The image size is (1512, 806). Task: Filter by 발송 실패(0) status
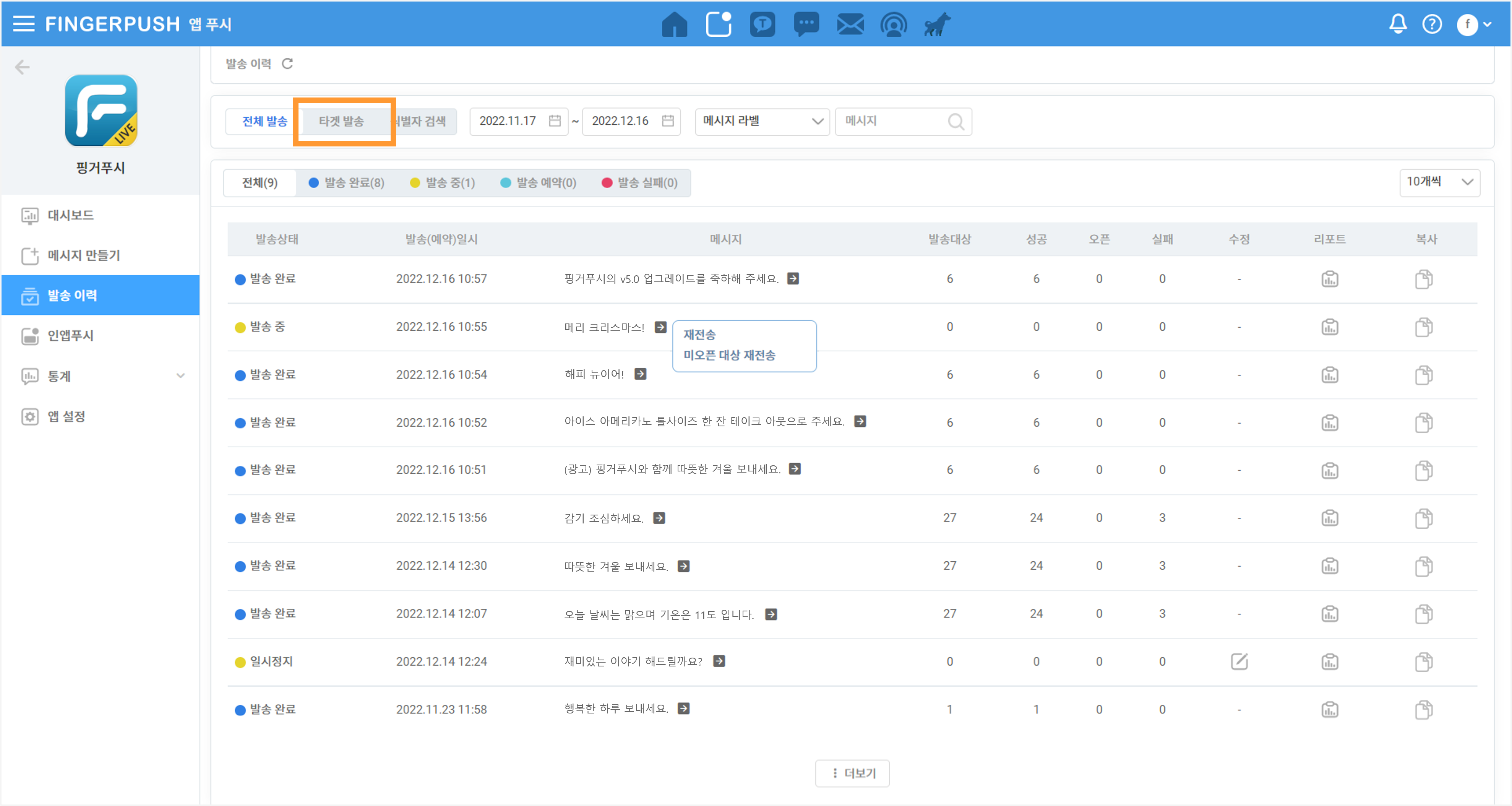click(x=640, y=183)
